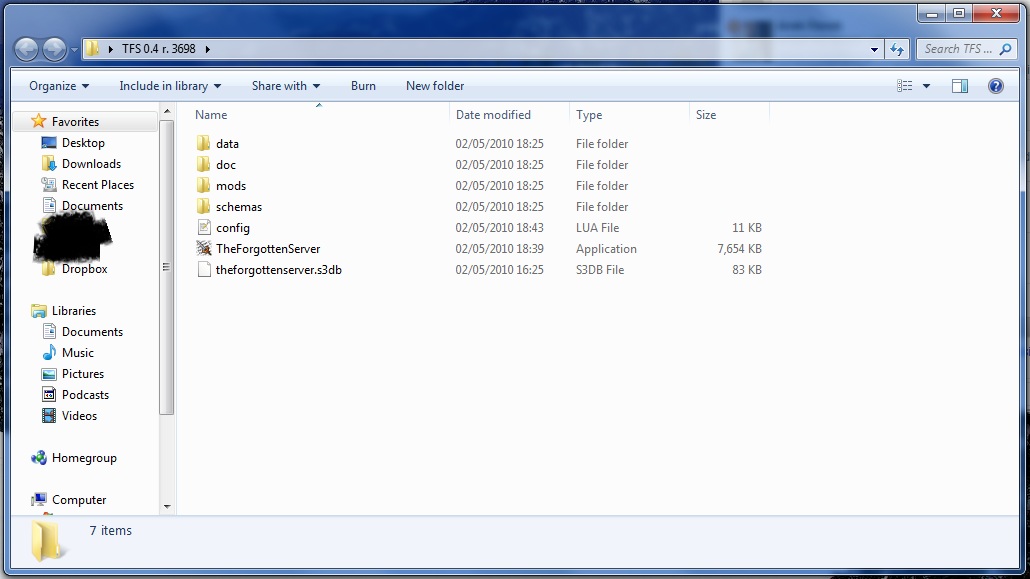Click config date 02/05/2010 18:43
The height and width of the screenshot is (579, 1030).
(499, 228)
